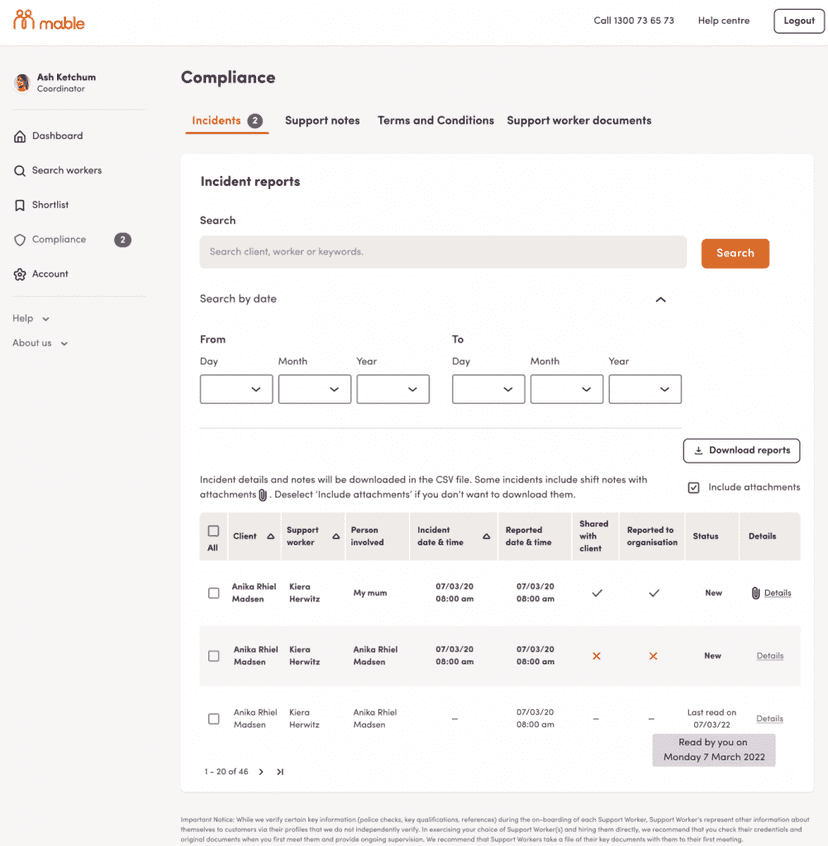Click the Search workers magnifier icon
The width and height of the screenshot is (828, 846).
[20, 171]
